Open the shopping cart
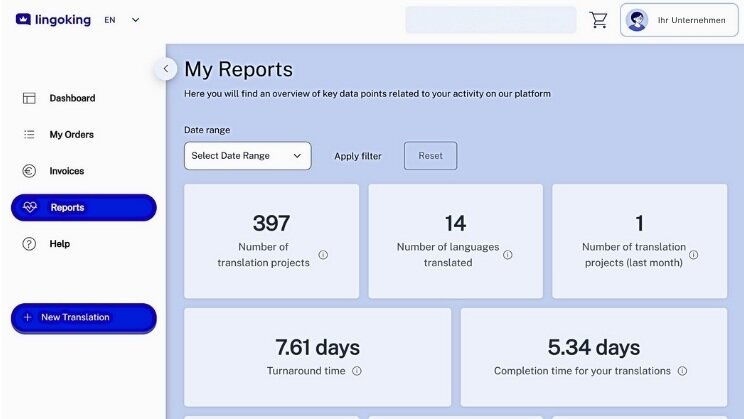Viewport: 744px width, 419px height. tap(598, 20)
